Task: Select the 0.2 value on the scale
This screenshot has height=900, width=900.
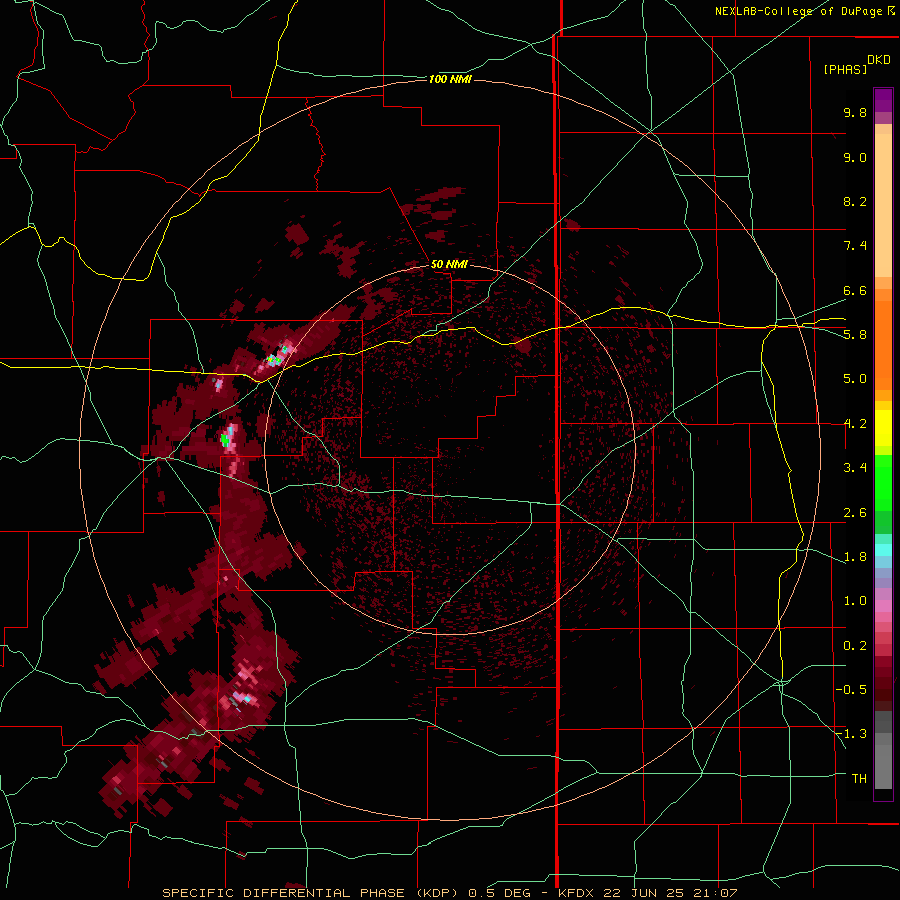Action: [x=855, y=646]
